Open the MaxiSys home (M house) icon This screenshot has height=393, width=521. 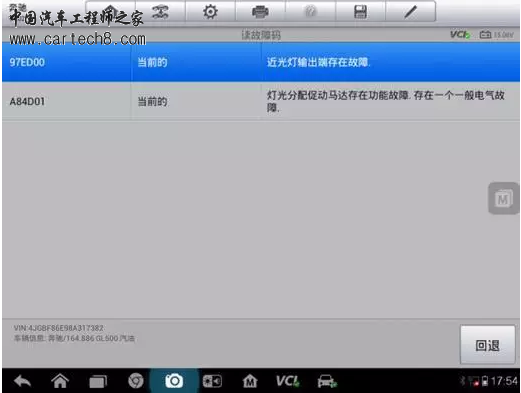(x=250, y=381)
